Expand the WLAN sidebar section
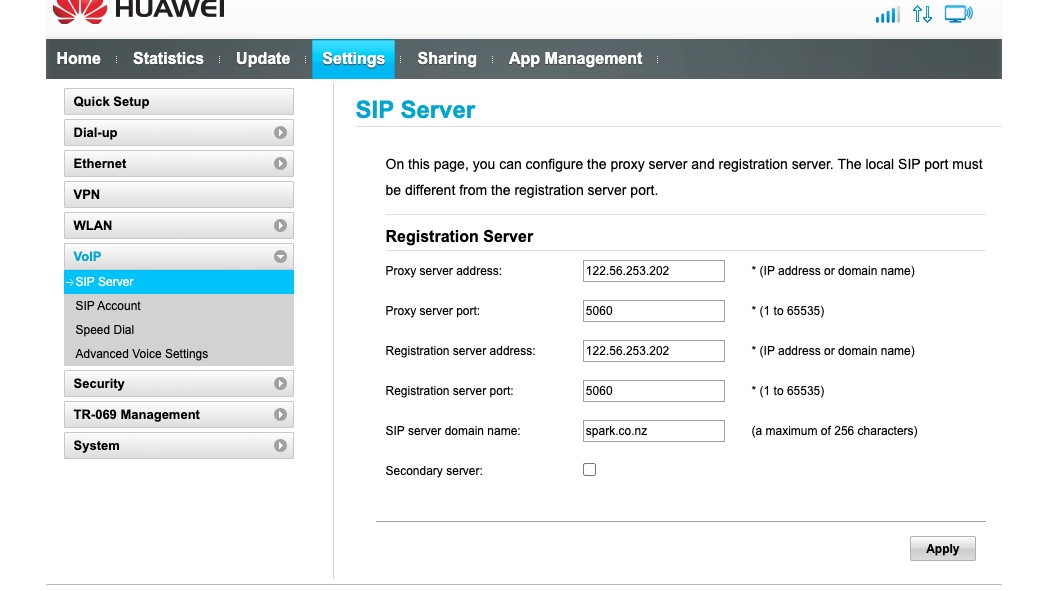1060x591 pixels. [178, 226]
